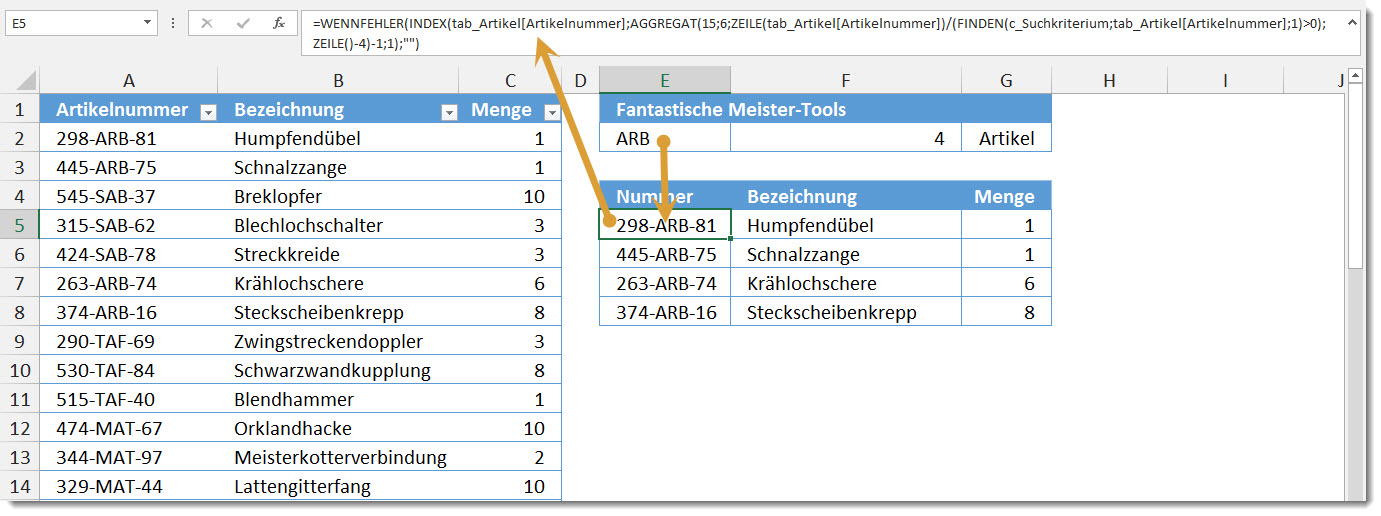Click the Fantastische Meister-Tools header cell
1381x516 pixels.
pyautogui.click(x=825, y=109)
